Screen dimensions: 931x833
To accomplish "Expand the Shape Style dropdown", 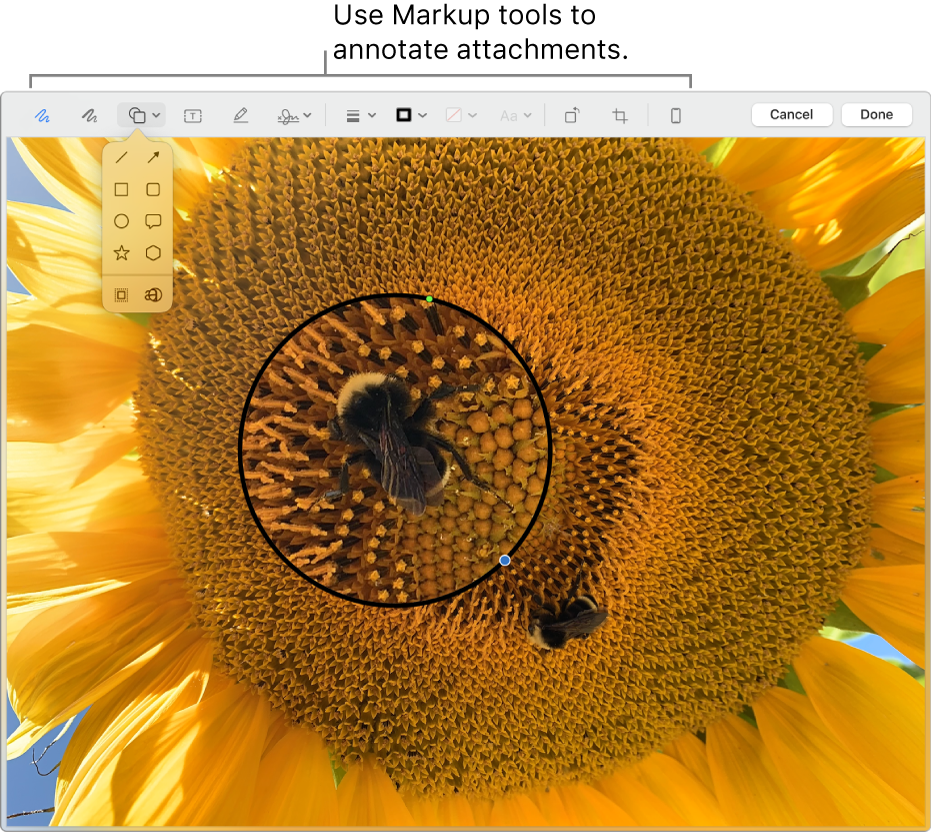I will [358, 115].
